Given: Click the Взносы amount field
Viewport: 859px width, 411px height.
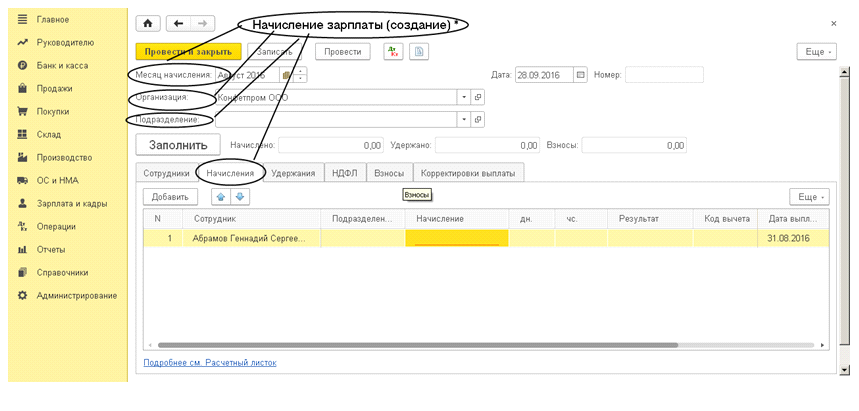Looking at the screenshot, I should (634, 146).
